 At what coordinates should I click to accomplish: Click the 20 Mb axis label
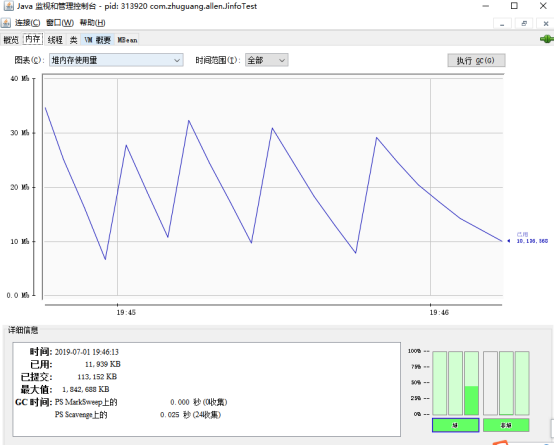[x=20, y=187]
